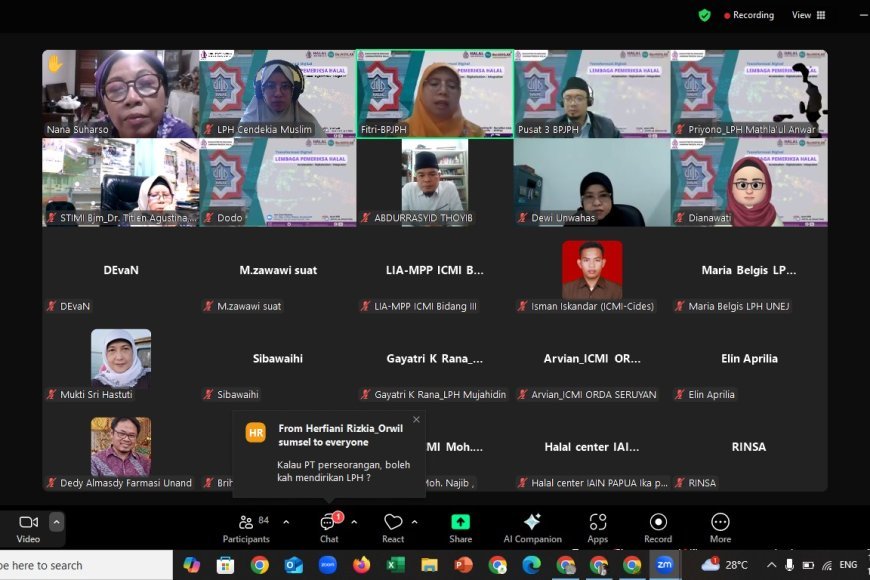Click Isman Iskandar profile photo
Viewport: 870px width, 580px height.
click(592, 270)
